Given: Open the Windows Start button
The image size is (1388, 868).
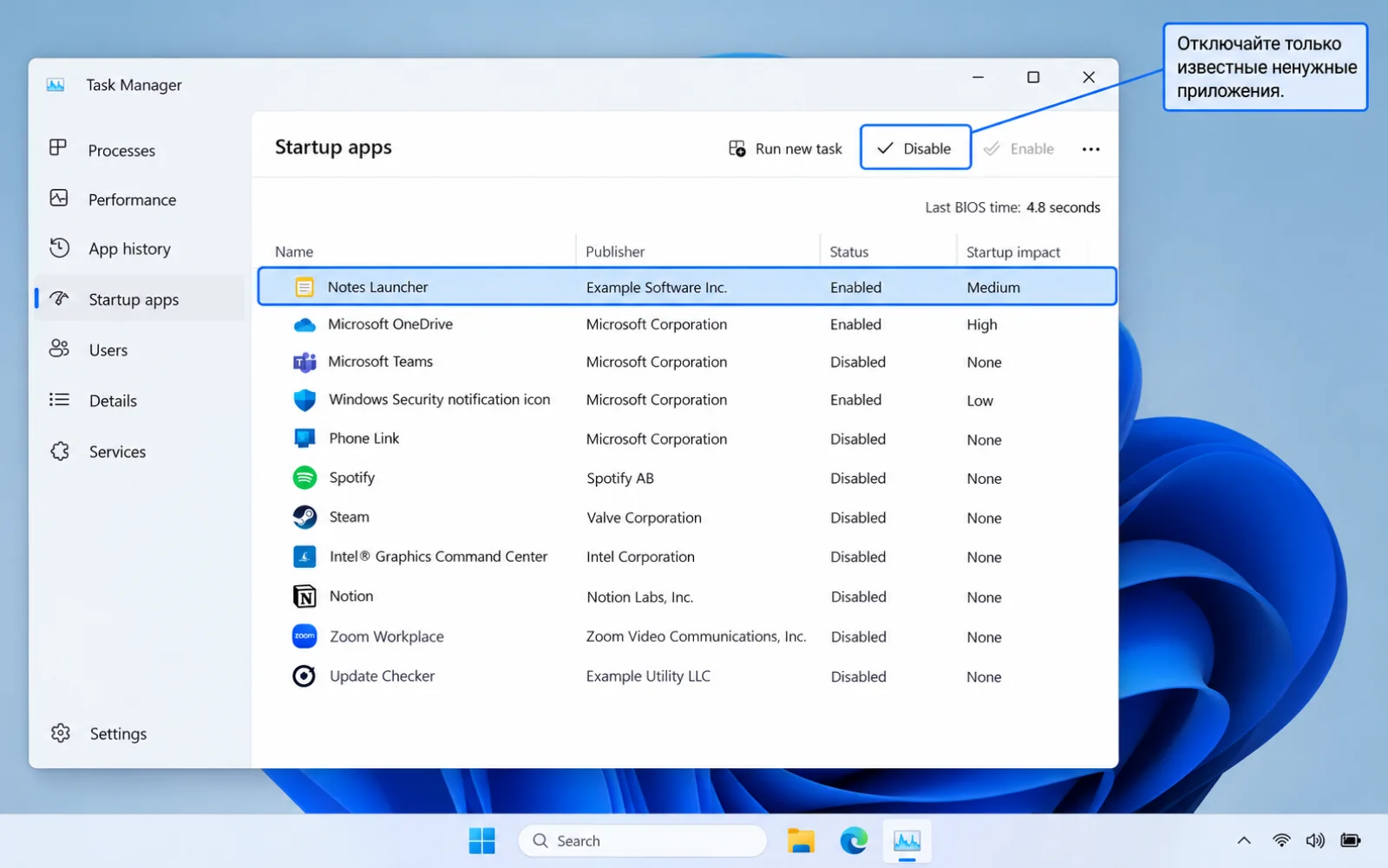Looking at the screenshot, I should pos(481,840).
